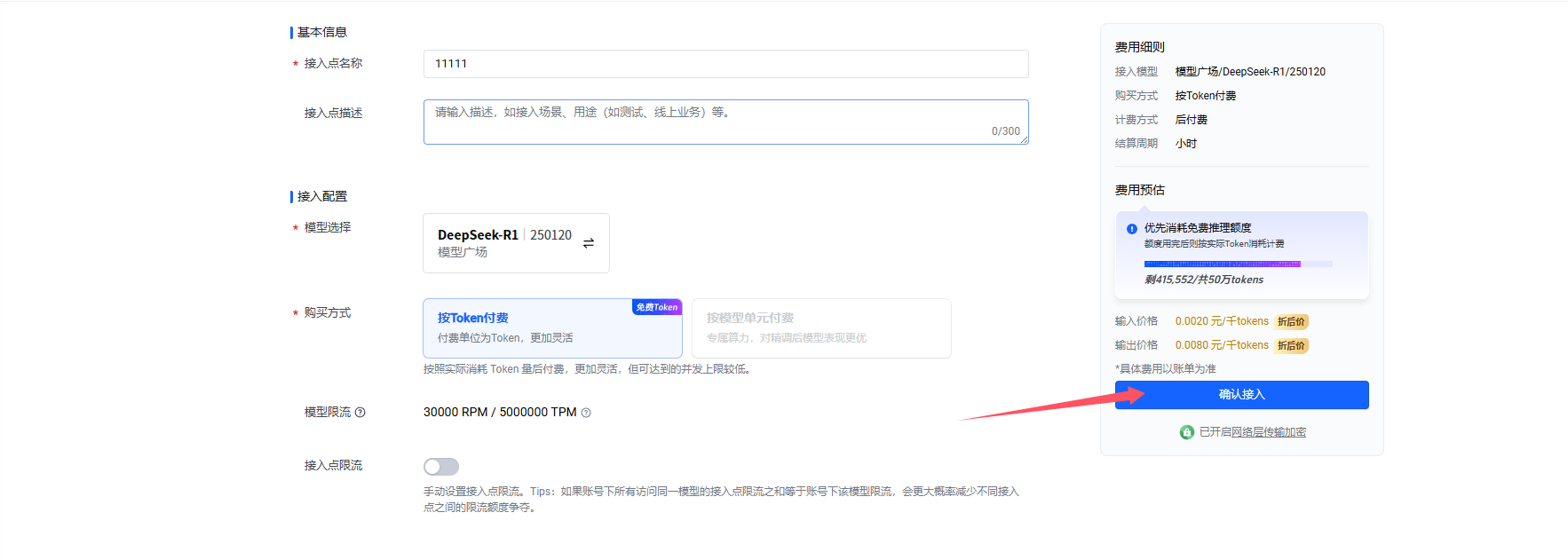Select 按Token付费 purchase option

pyautogui.click(x=552, y=327)
